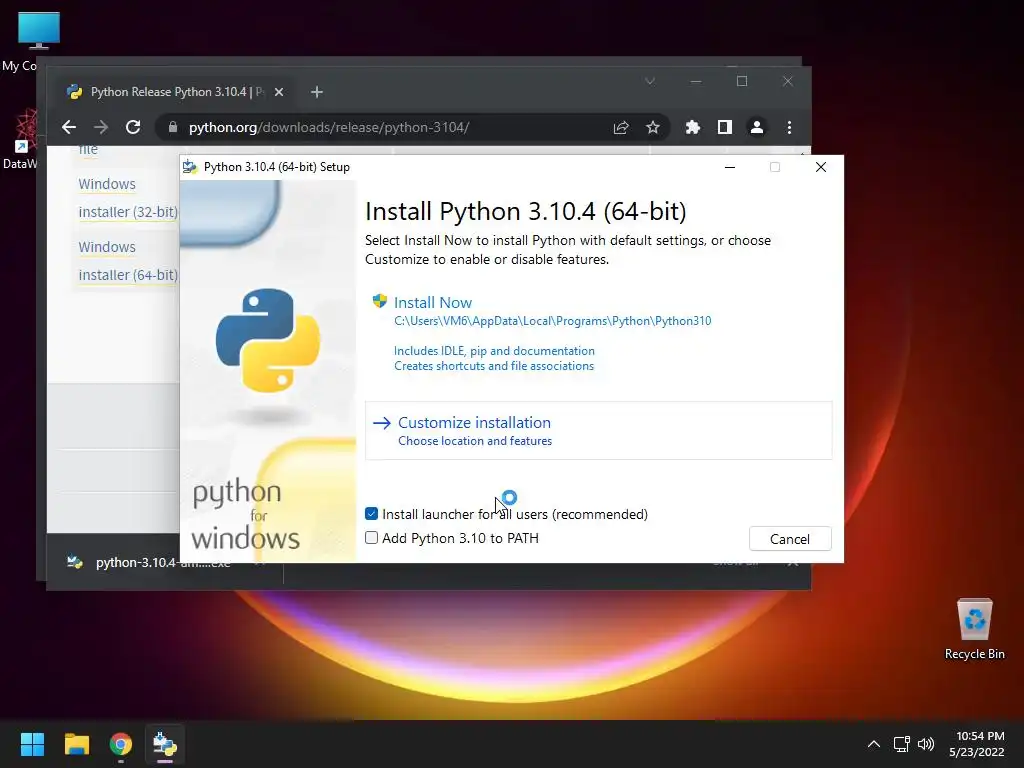This screenshot has width=1024, height=768.
Task: Open File Explorer from taskbar
Action: point(76,744)
